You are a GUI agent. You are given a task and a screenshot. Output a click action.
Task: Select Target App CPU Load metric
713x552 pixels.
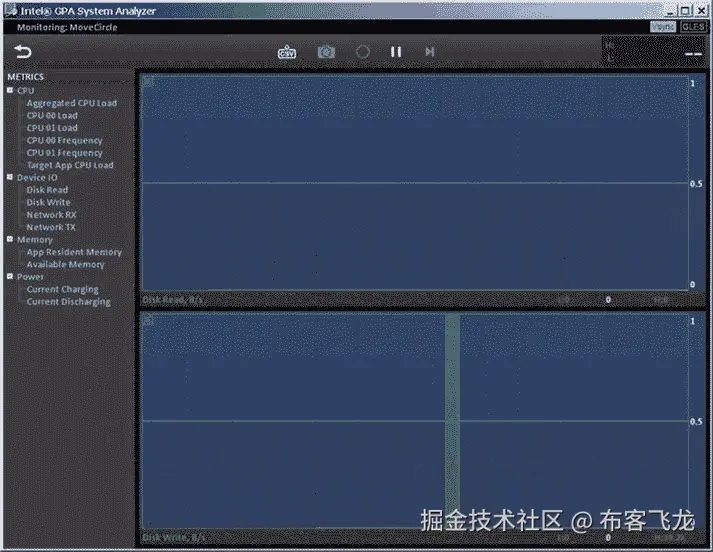[70, 165]
